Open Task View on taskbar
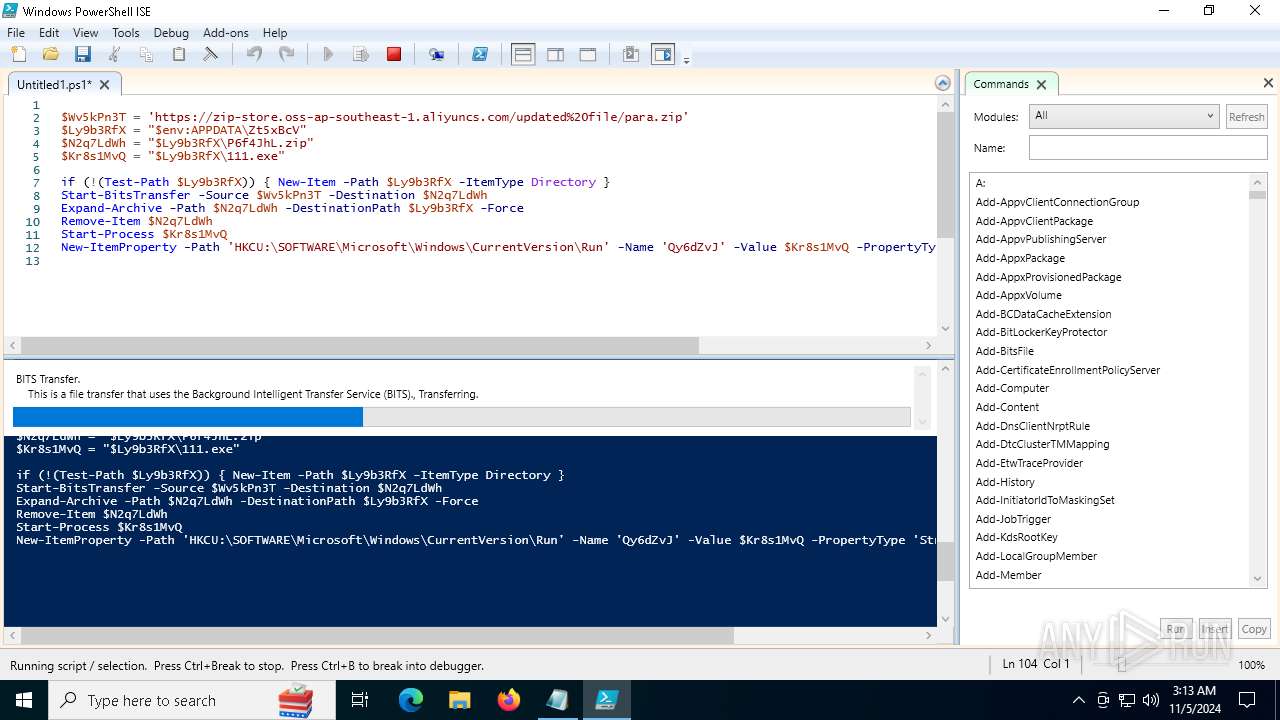Image resolution: width=1280 pixels, height=720 pixels. pos(360,700)
